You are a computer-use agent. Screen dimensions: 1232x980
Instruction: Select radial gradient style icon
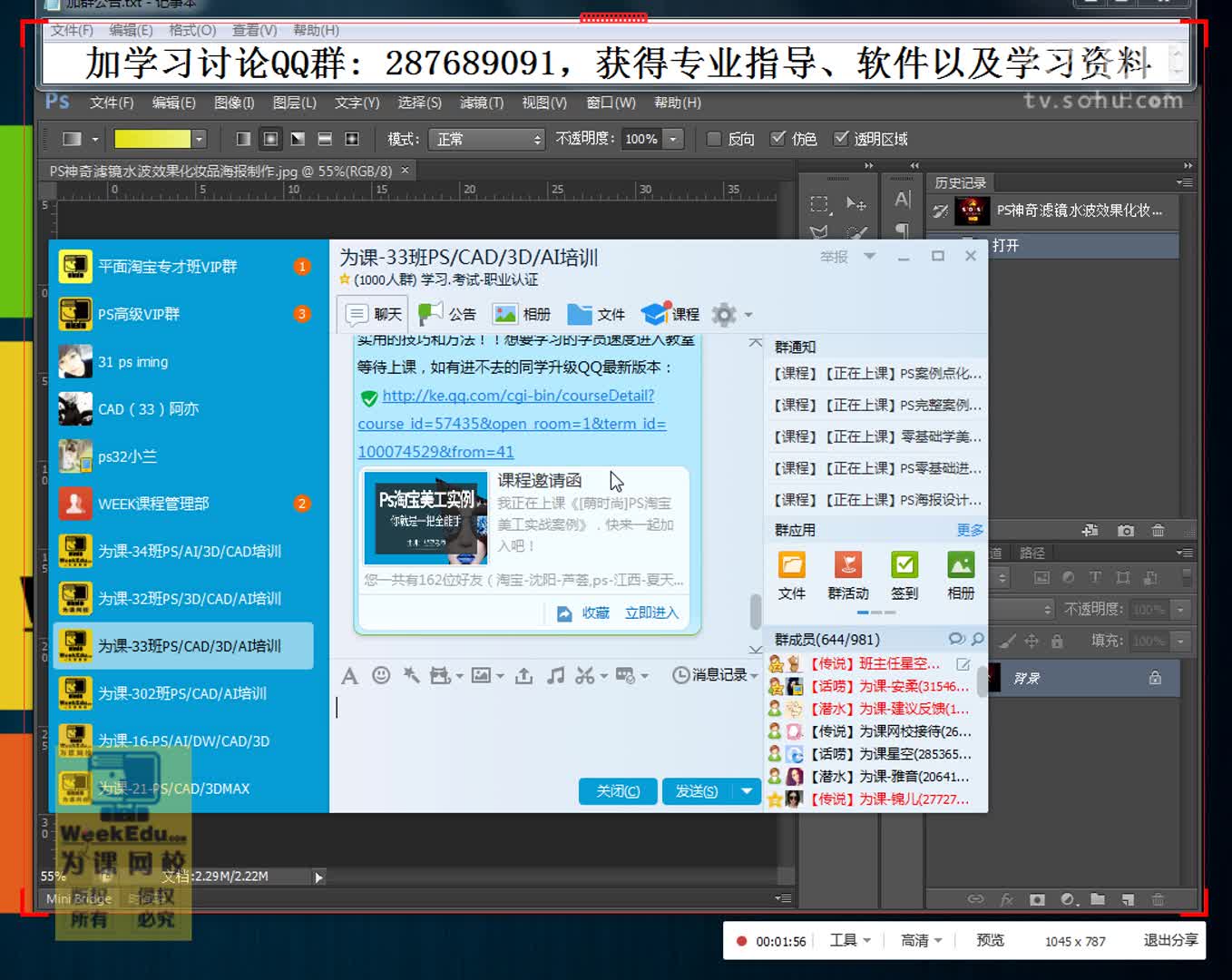click(x=270, y=139)
